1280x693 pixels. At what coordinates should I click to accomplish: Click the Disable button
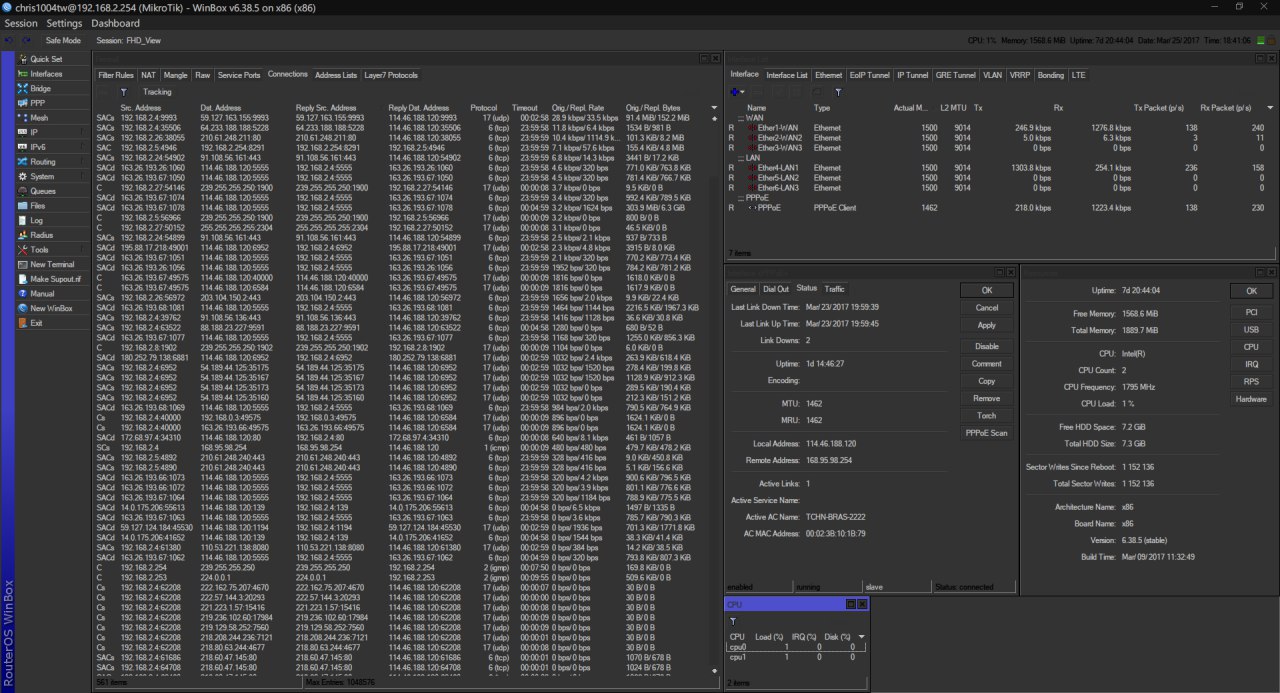click(x=987, y=346)
